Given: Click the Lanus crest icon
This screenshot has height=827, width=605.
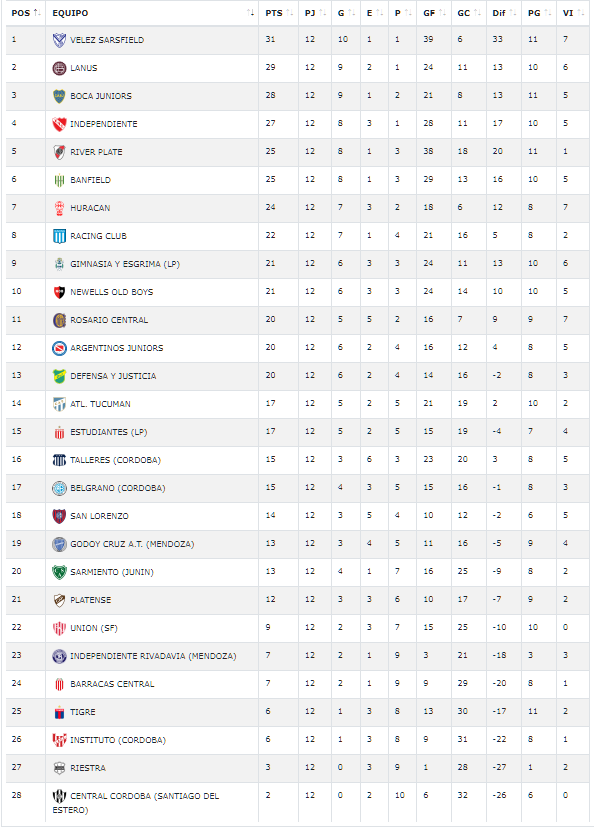Looking at the screenshot, I should [59, 68].
